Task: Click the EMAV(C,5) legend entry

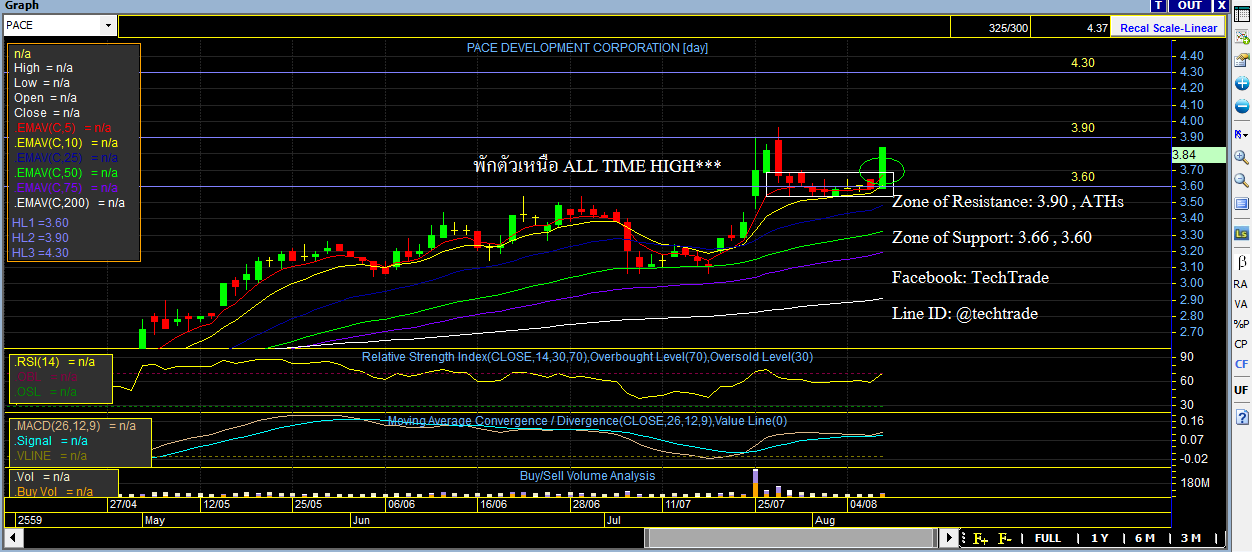Action: tap(62, 128)
